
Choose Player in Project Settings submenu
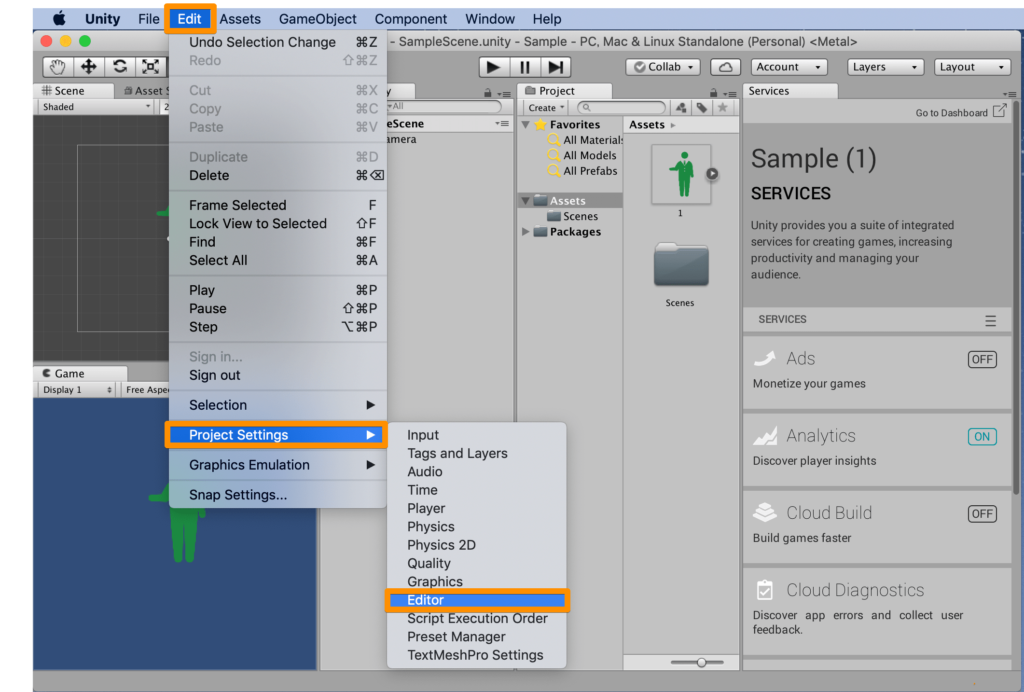click(x=477, y=508)
